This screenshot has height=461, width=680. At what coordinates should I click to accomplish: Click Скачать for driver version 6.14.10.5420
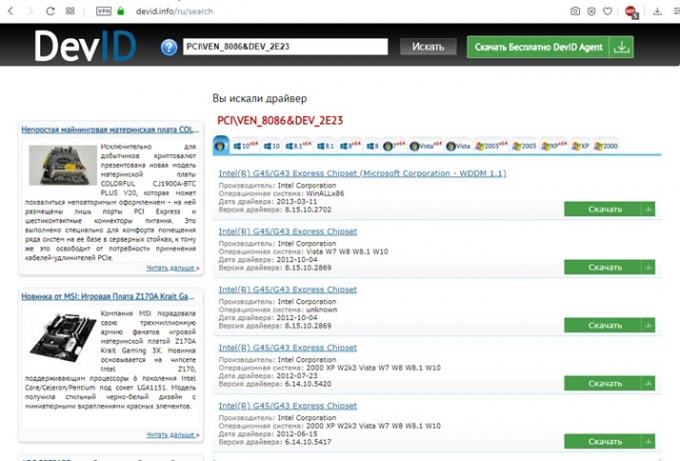point(603,383)
